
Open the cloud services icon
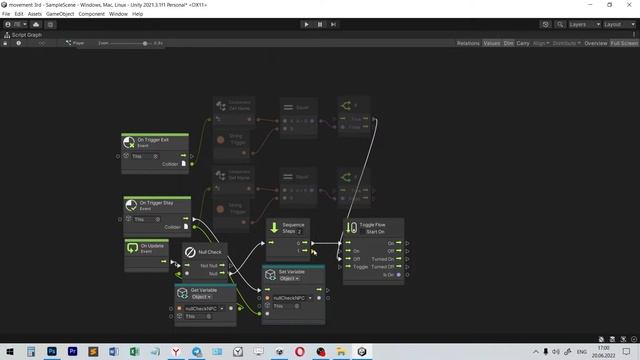coord(36,24)
